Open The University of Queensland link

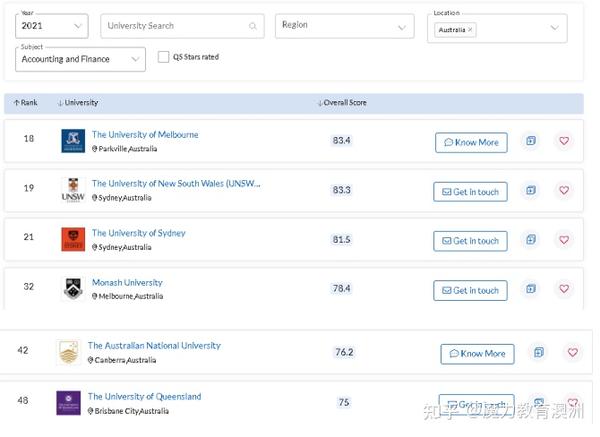(144, 396)
